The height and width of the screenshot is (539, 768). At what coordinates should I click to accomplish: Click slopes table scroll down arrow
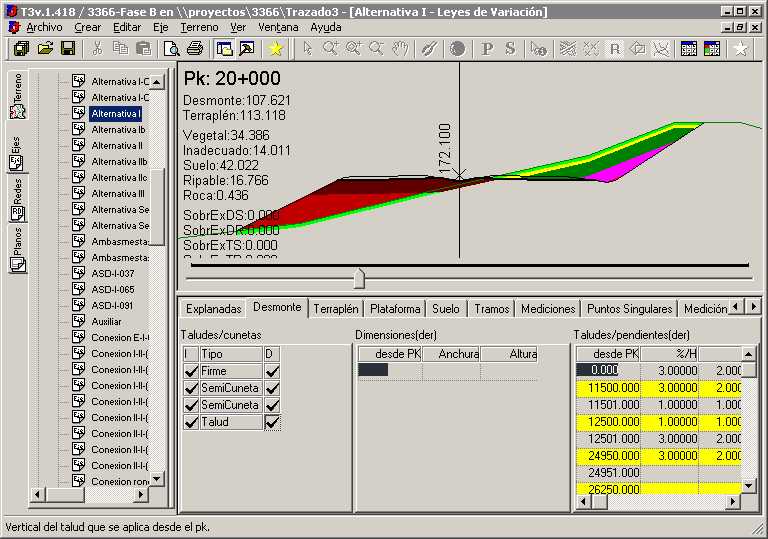point(748,486)
